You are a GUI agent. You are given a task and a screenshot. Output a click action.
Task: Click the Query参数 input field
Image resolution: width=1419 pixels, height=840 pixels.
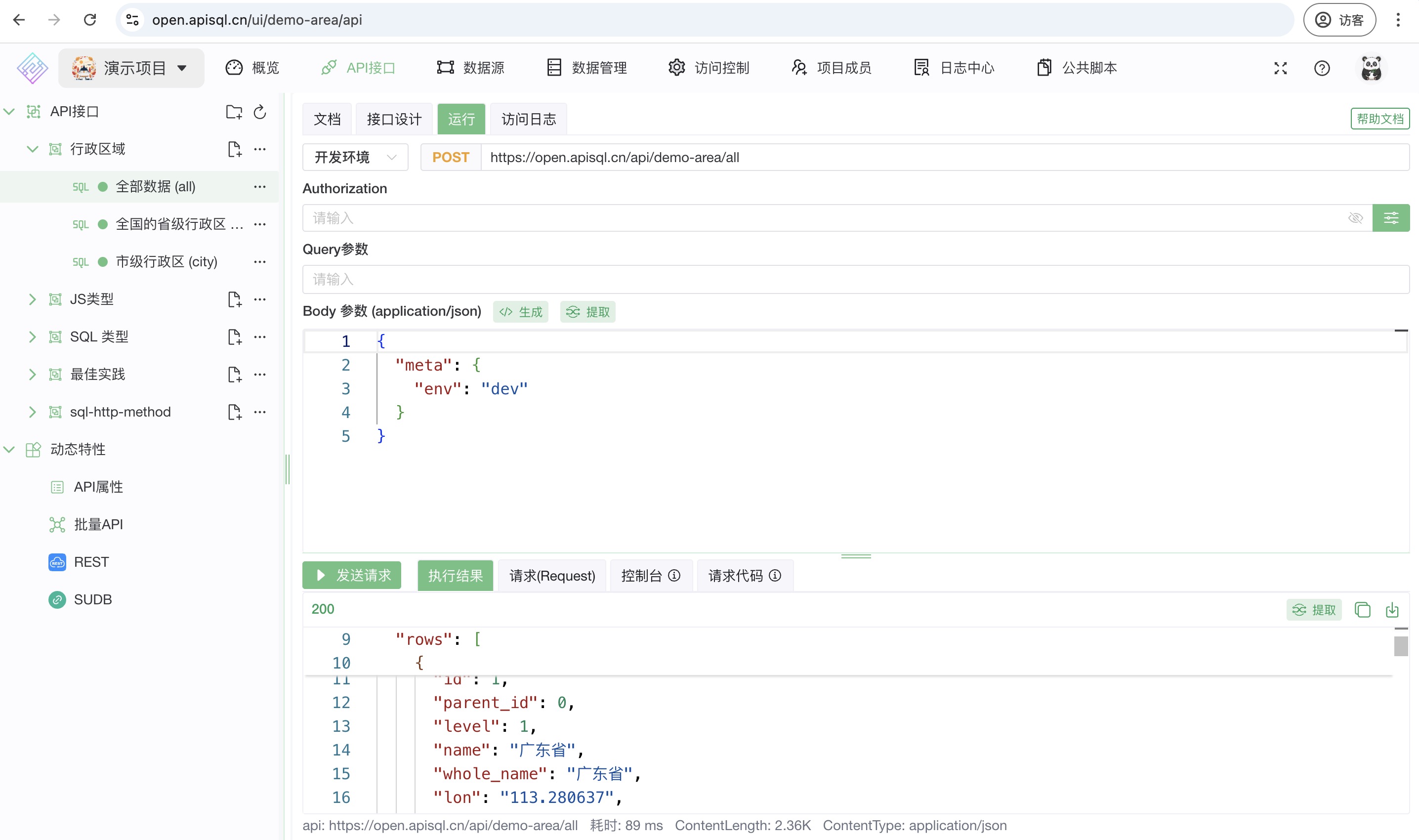[x=855, y=279]
